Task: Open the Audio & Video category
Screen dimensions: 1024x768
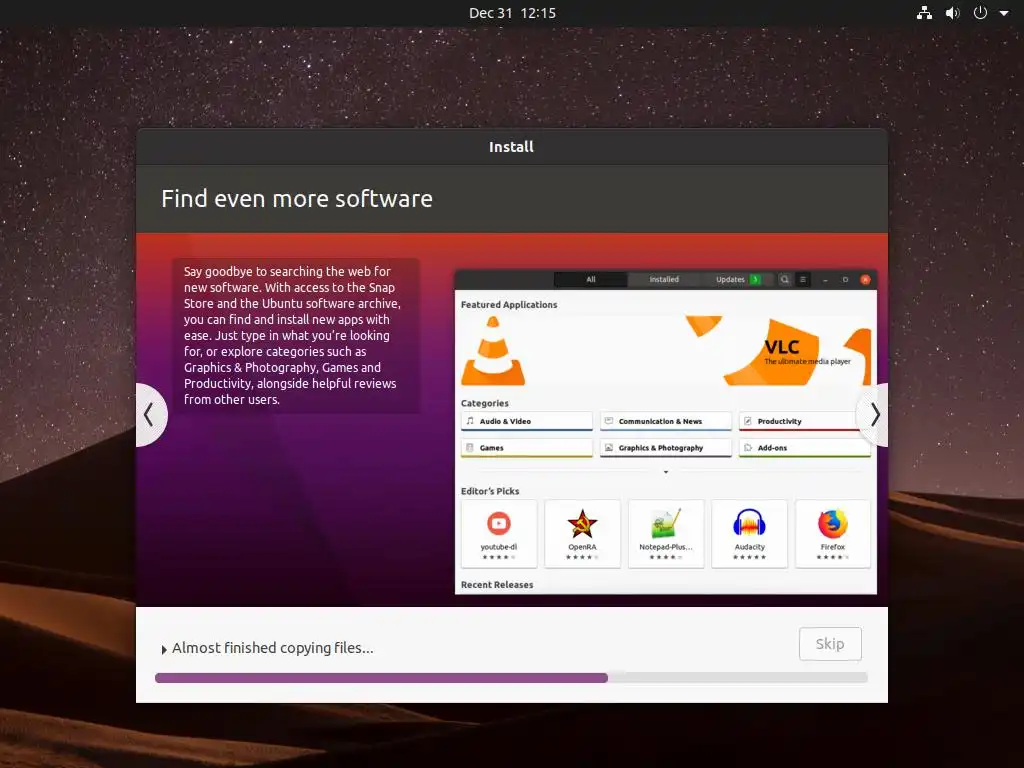Action: pos(526,421)
